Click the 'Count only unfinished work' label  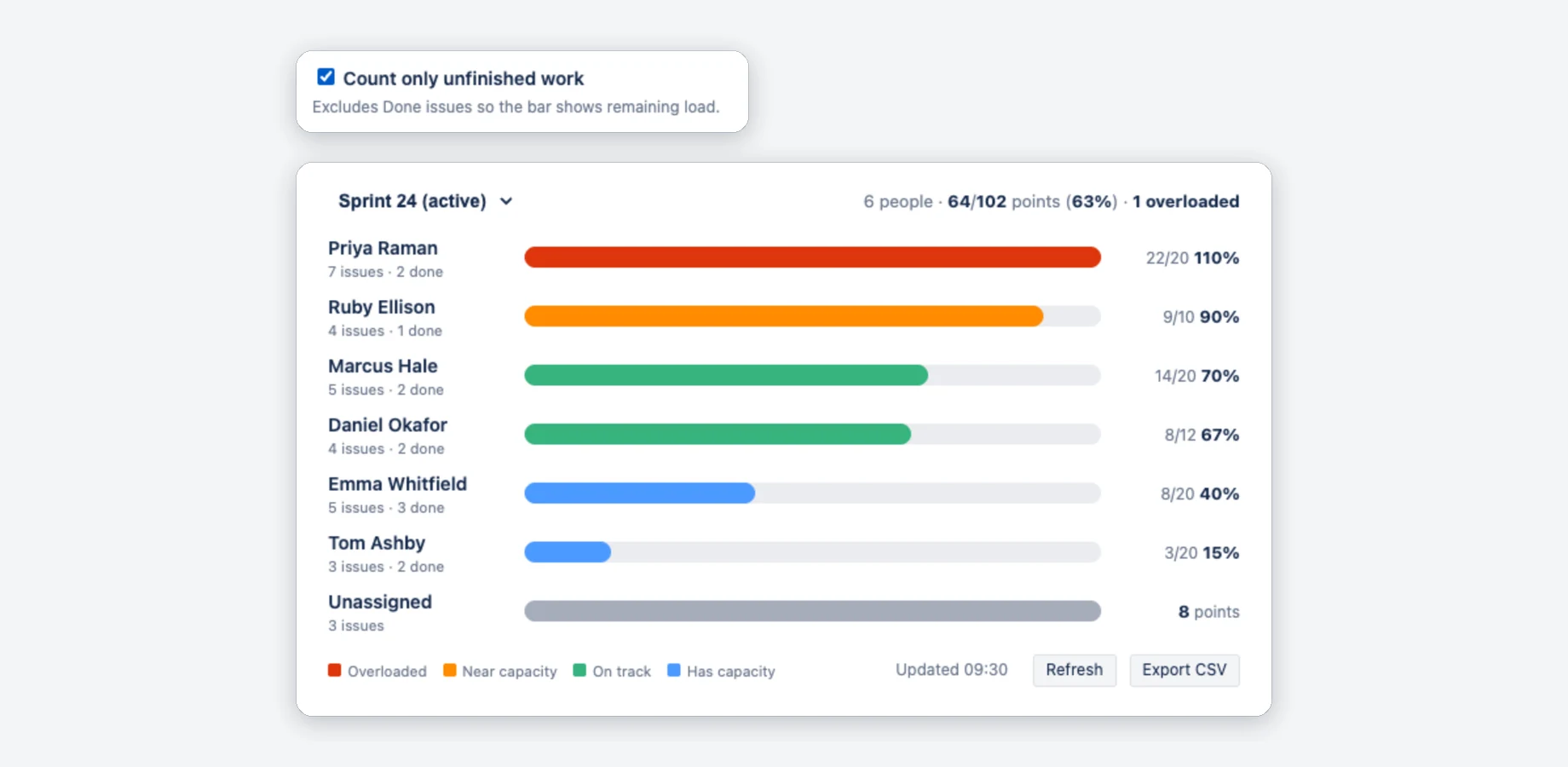(463, 78)
